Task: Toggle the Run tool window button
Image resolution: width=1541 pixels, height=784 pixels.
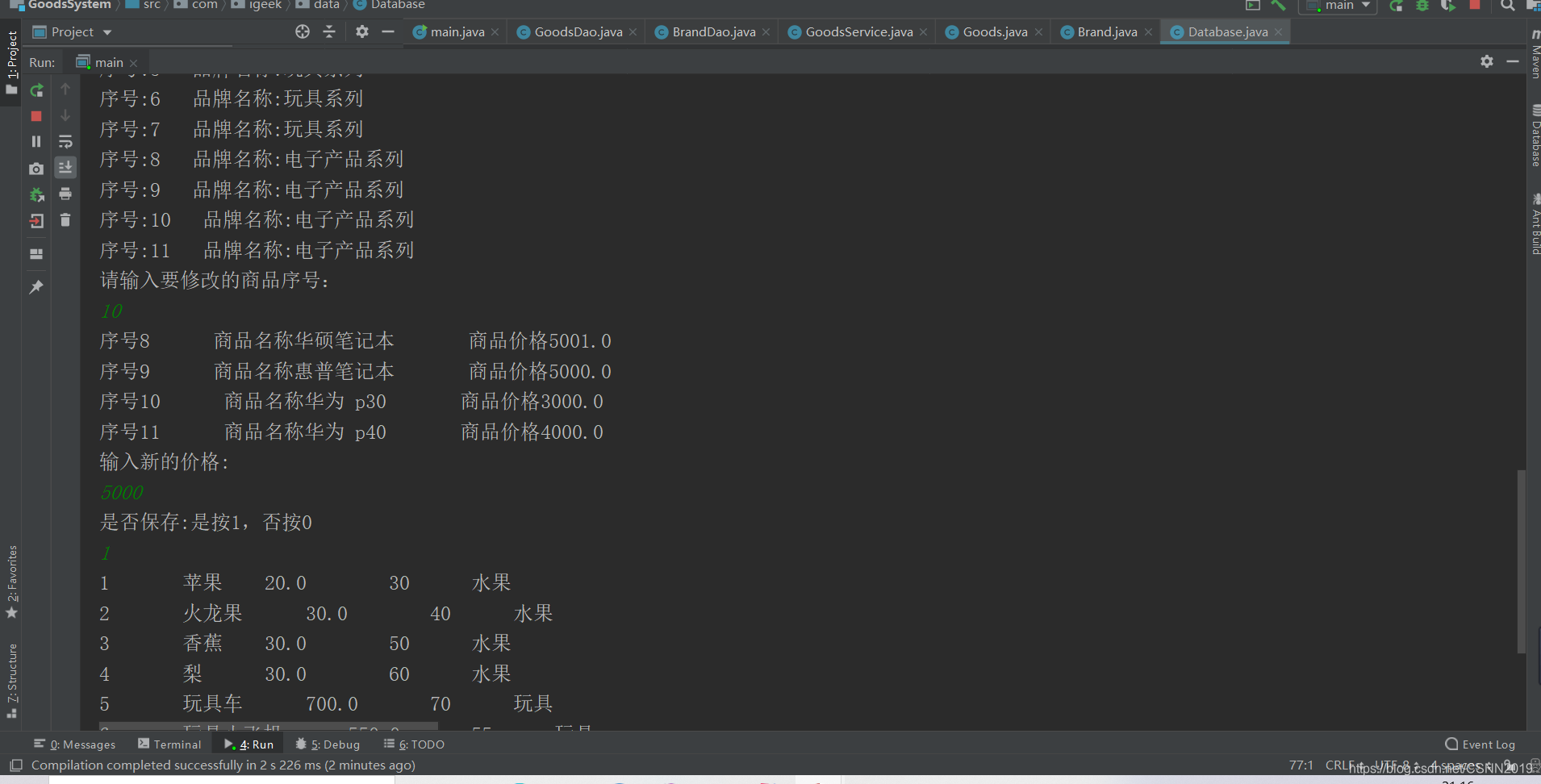Action: tap(249, 744)
